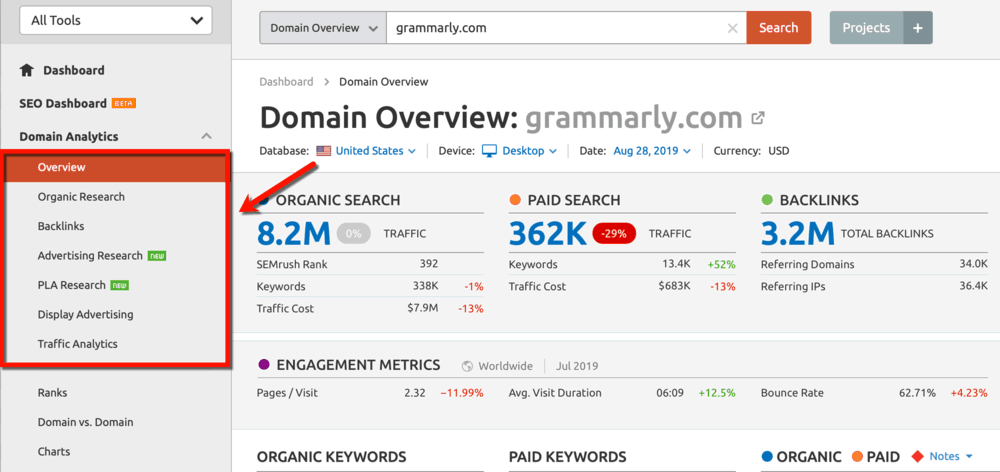Click the 8.2M organic traffic figure
The height and width of the screenshot is (472, 1000).
[x=294, y=234]
